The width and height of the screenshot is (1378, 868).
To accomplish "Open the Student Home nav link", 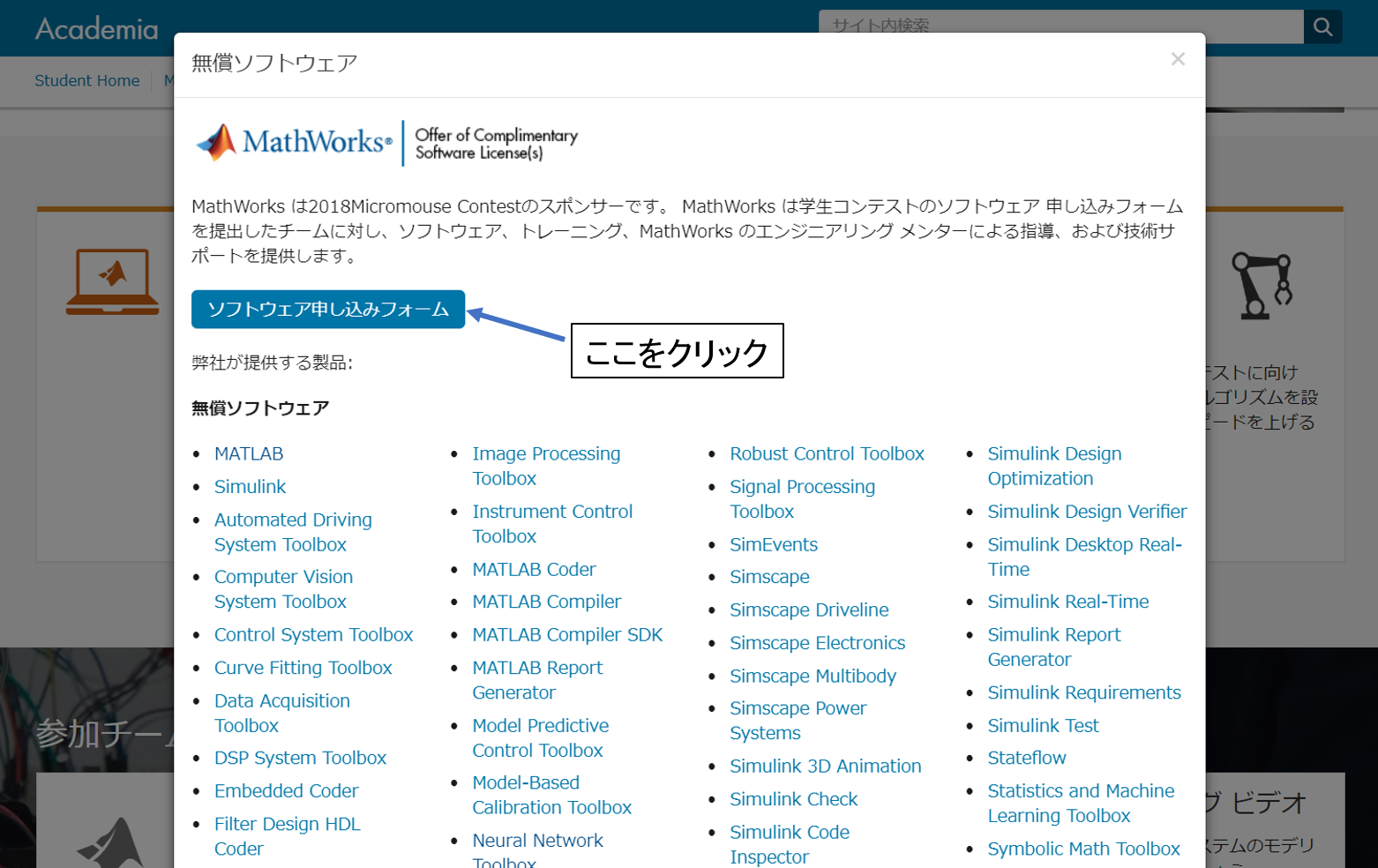I will (x=87, y=80).
